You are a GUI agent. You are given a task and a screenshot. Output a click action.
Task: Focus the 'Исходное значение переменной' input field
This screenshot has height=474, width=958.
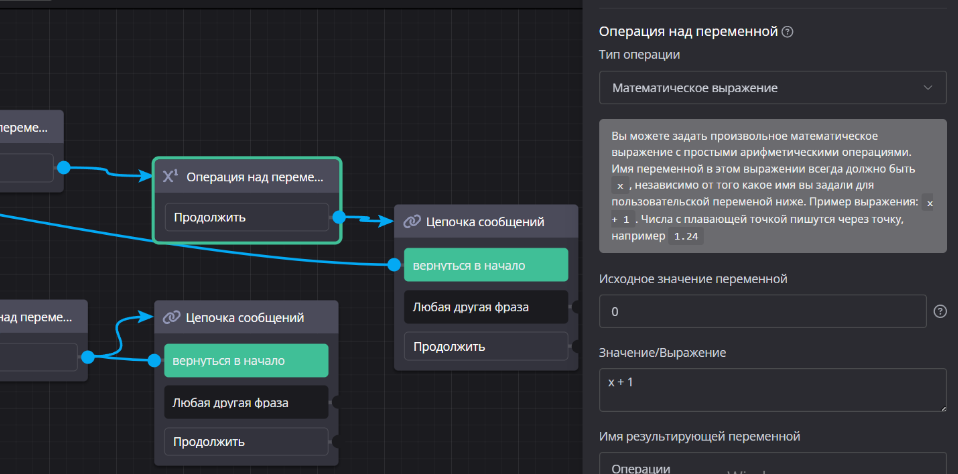pyautogui.click(x=762, y=311)
